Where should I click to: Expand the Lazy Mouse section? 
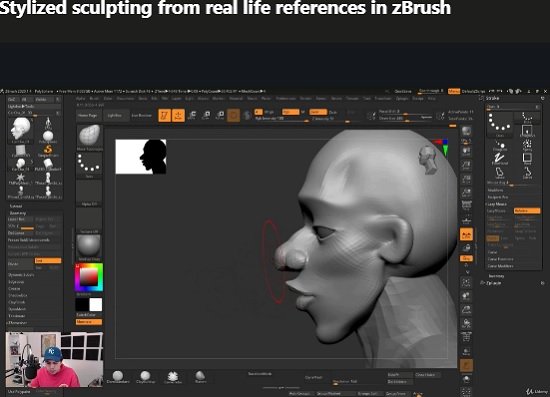coord(497,204)
